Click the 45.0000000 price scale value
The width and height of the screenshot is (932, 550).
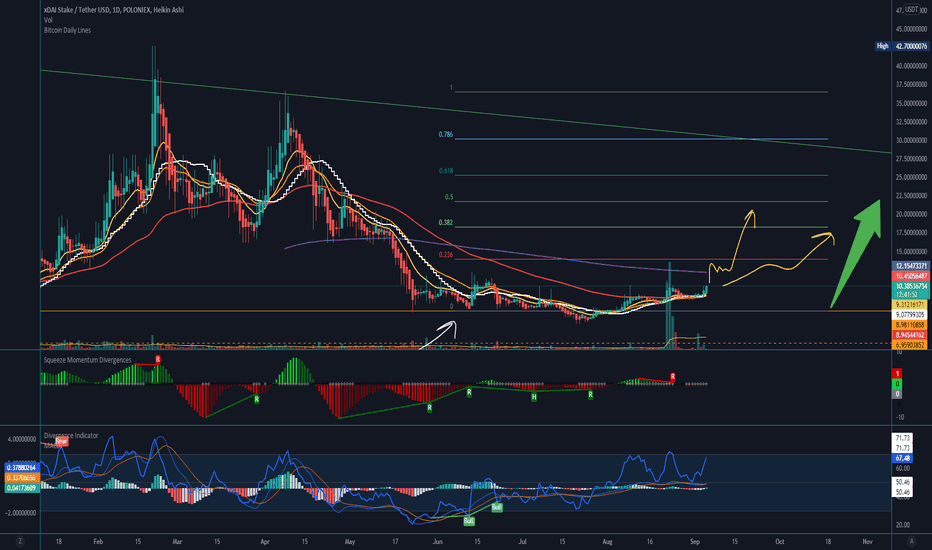(911, 29)
